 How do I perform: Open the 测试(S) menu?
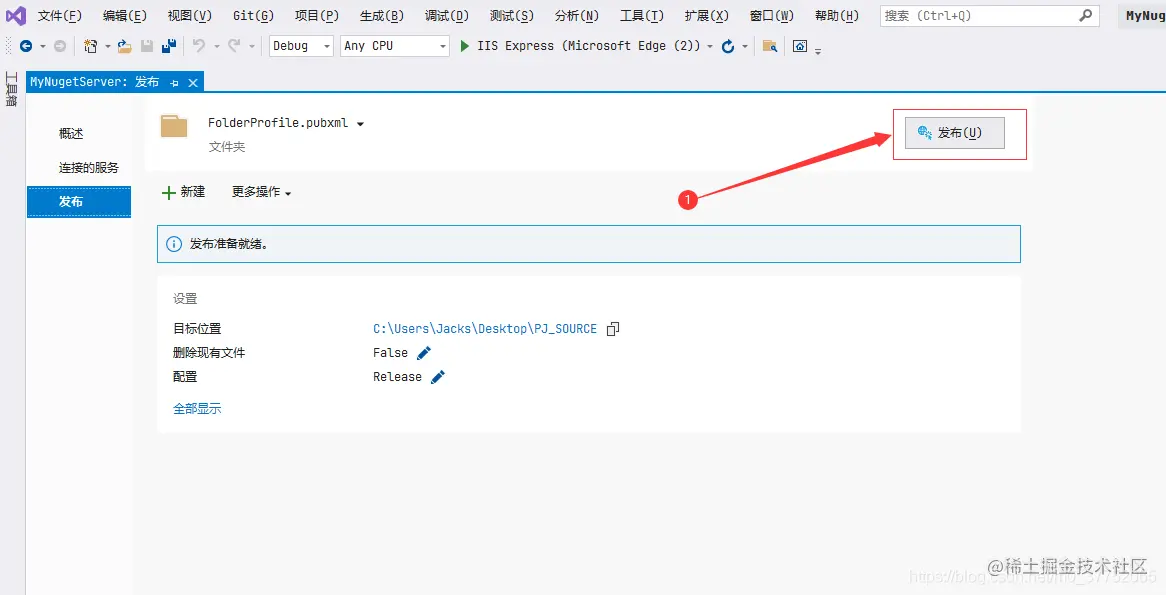[x=512, y=16]
